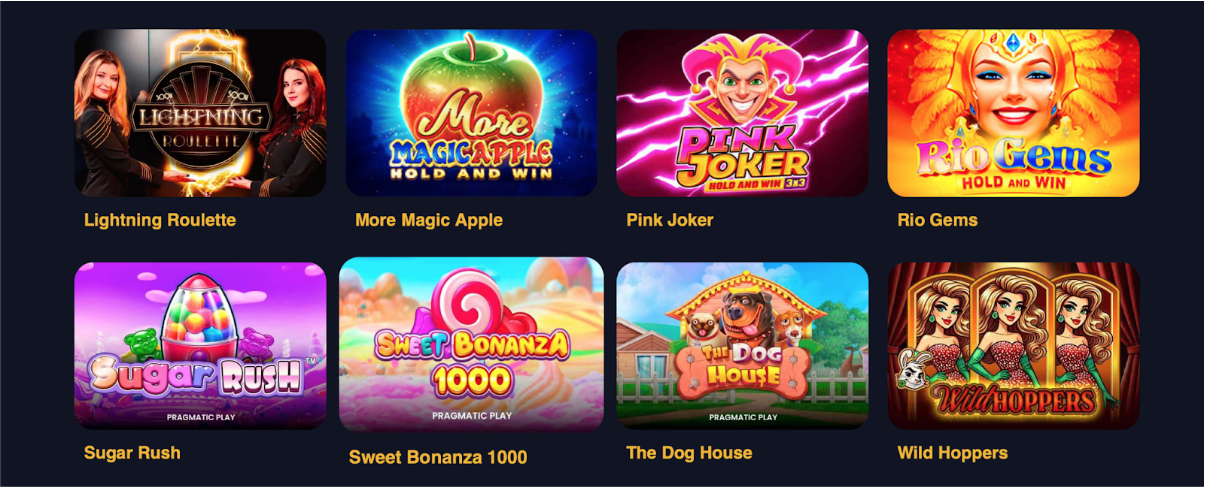Open the Pink Joker title link
The width and height of the screenshot is (1210, 488).
pos(670,220)
